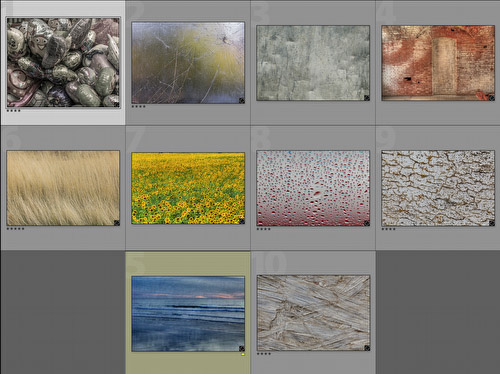This screenshot has width=500, height=374.
Task: Click the develop badge on the cracked glass photo
Action: [x=242, y=100]
